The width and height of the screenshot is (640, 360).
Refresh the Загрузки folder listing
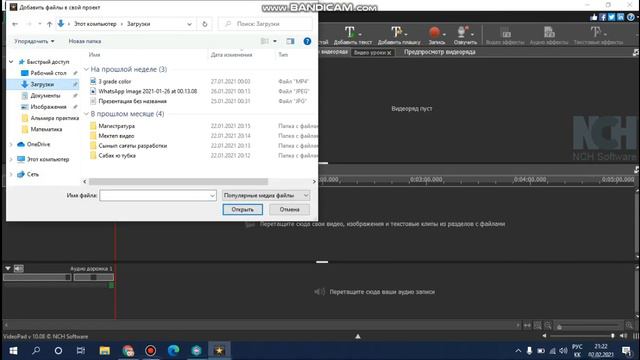[x=204, y=24]
